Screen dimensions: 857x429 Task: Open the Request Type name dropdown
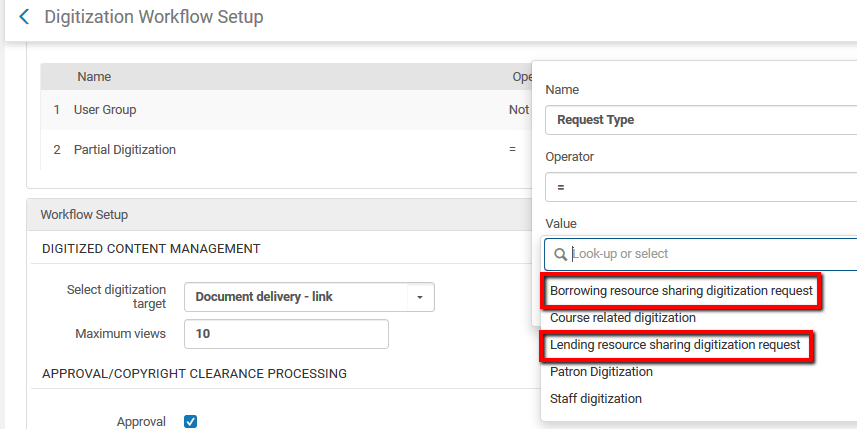[x=700, y=120]
